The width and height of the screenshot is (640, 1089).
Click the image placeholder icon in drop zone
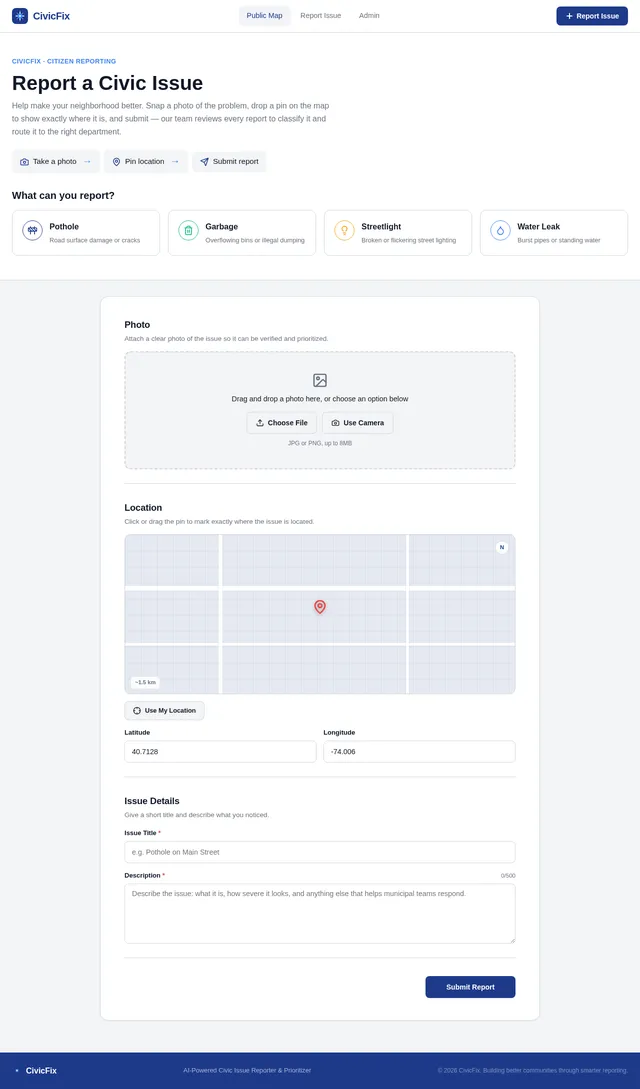pos(319,381)
